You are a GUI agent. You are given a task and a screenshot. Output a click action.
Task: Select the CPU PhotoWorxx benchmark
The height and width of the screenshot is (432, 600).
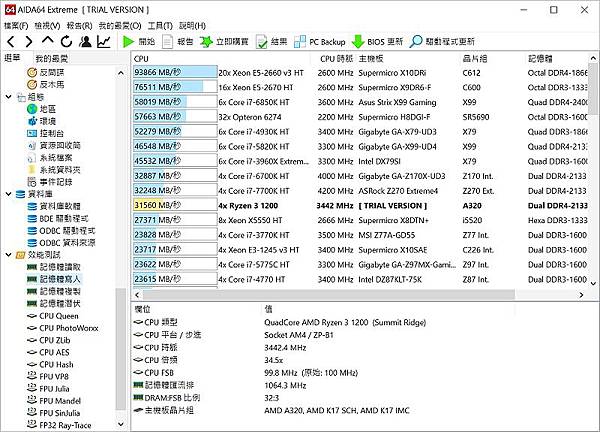63,328
